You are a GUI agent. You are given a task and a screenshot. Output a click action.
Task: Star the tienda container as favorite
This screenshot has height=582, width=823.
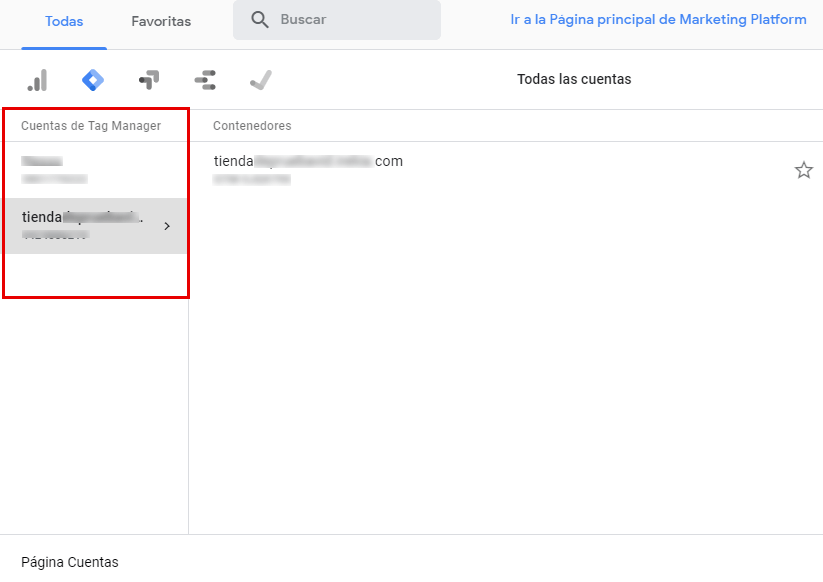click(803, 170)
